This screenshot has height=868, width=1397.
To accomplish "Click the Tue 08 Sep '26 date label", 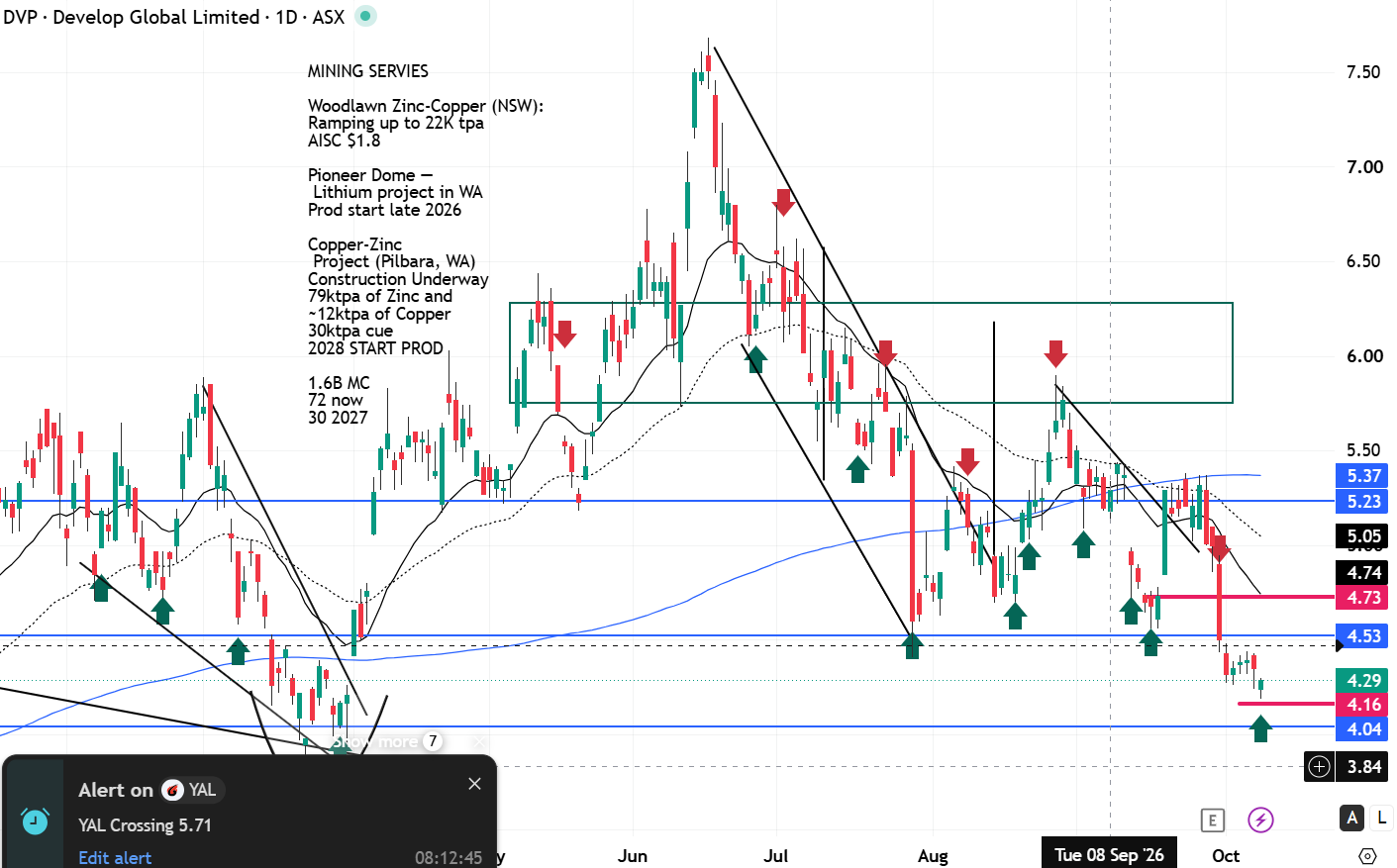I will tap(1109, 855).
